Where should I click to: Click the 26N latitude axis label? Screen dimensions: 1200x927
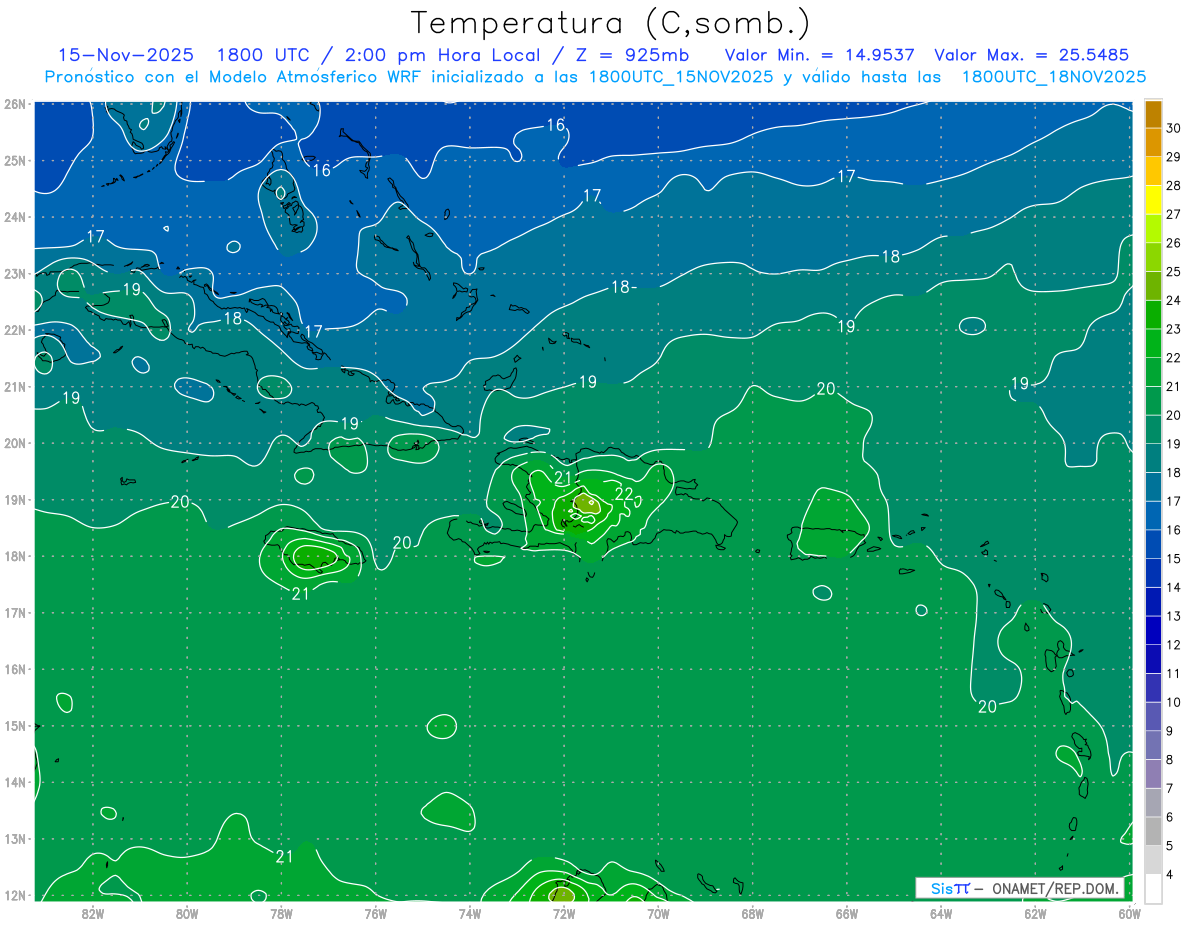point(15,104)
